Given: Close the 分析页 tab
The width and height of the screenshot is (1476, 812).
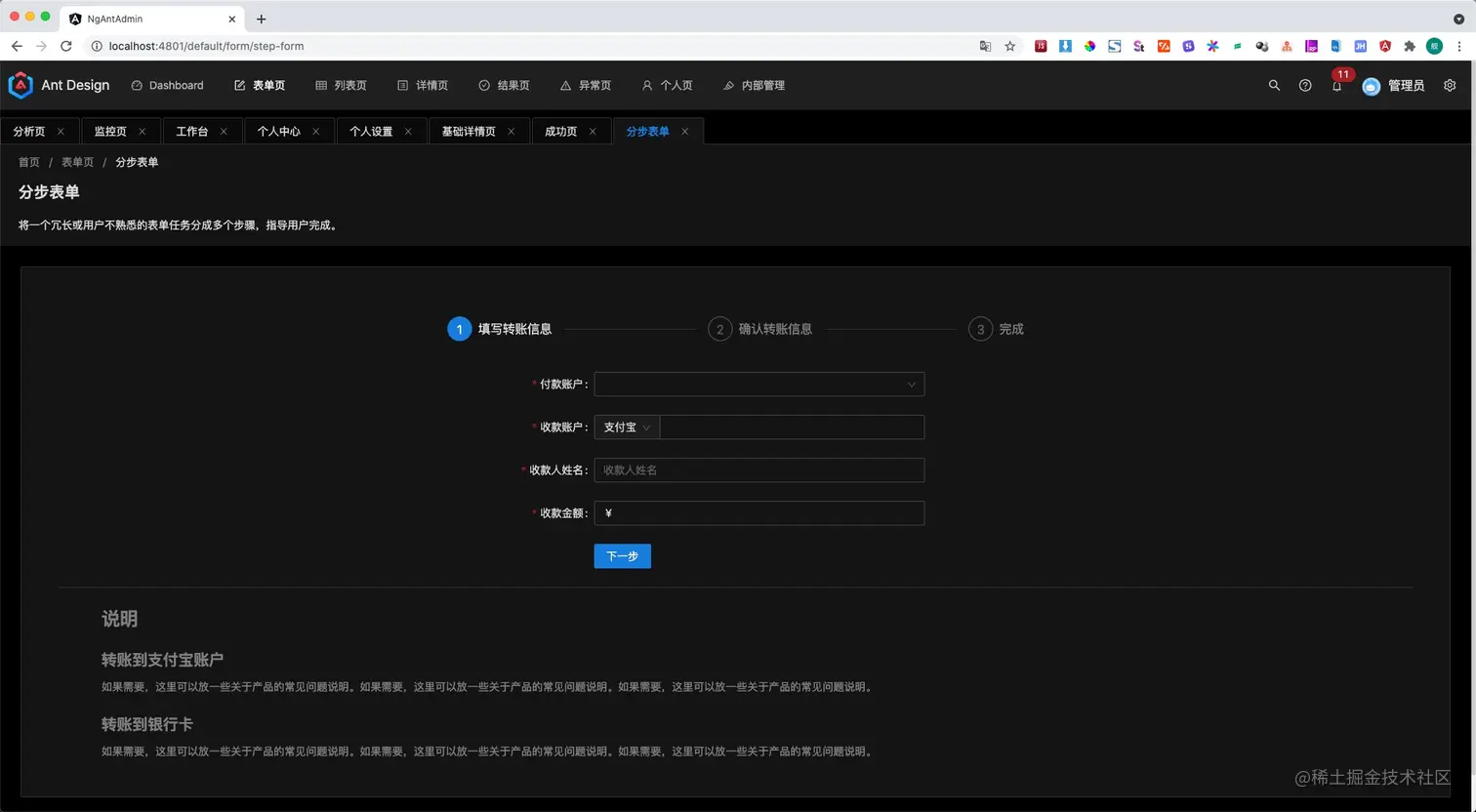Looking at the screenshot, I should (61, 132).
